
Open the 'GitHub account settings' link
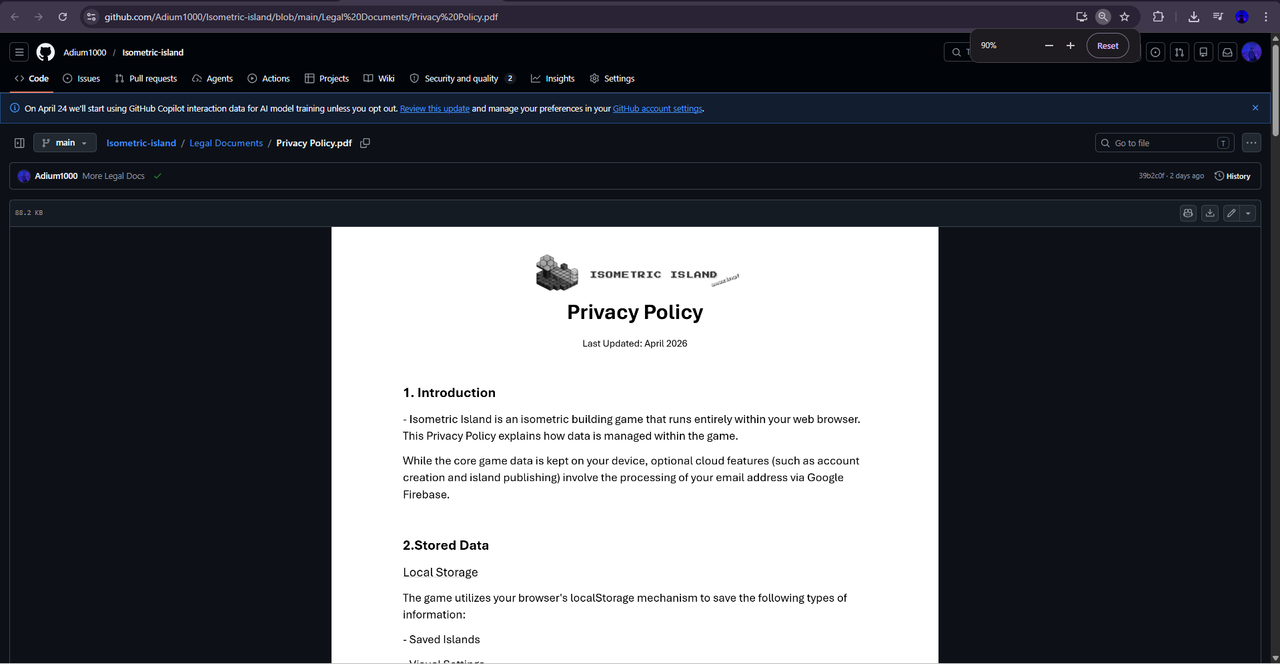pyautogui.click(x=658, y=108)
